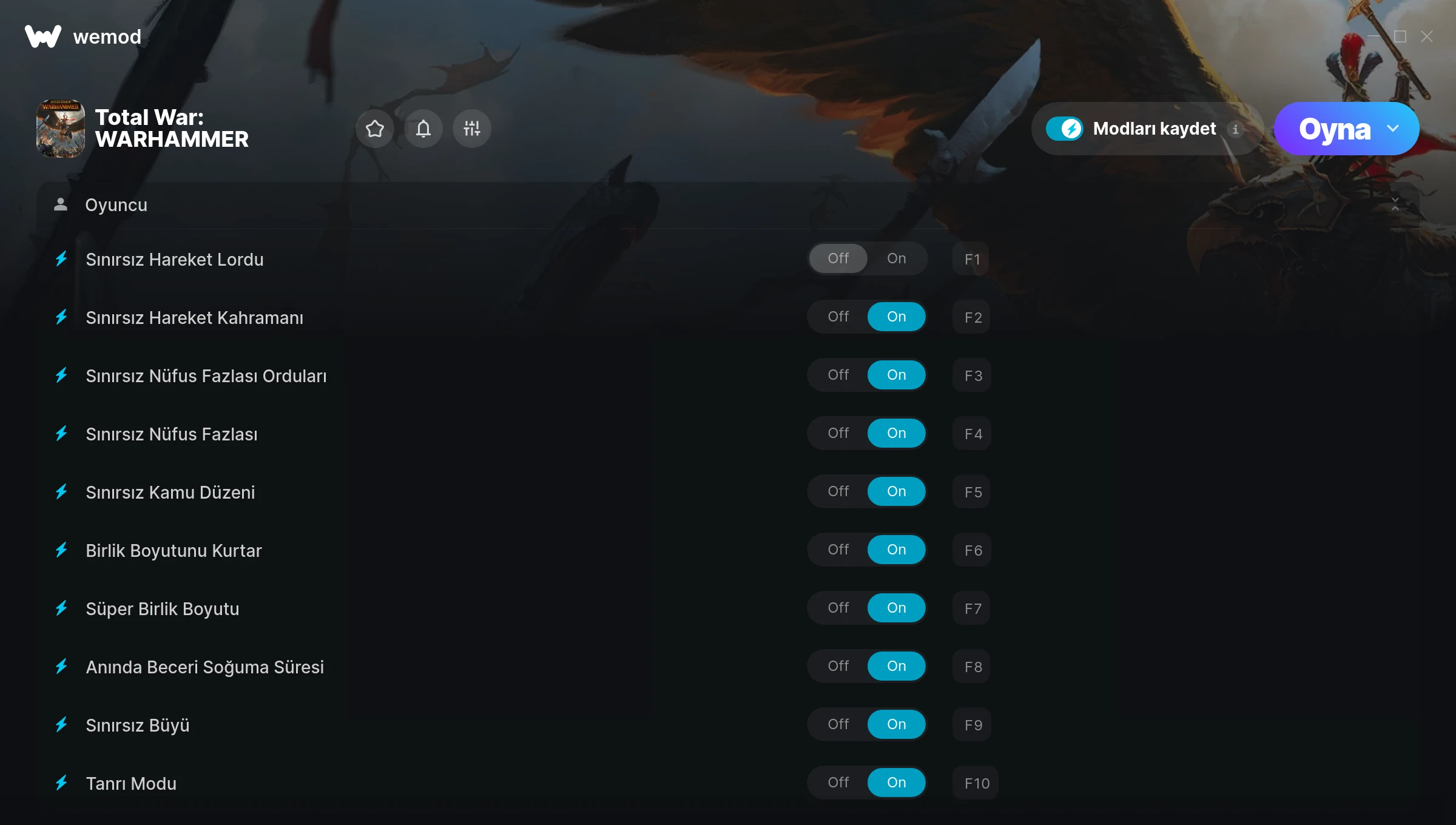The width and height of the screenshot is (1456, 825).
Task: Click lightning icon beside Tanrı Modu
Action: [x=61, y=783]
